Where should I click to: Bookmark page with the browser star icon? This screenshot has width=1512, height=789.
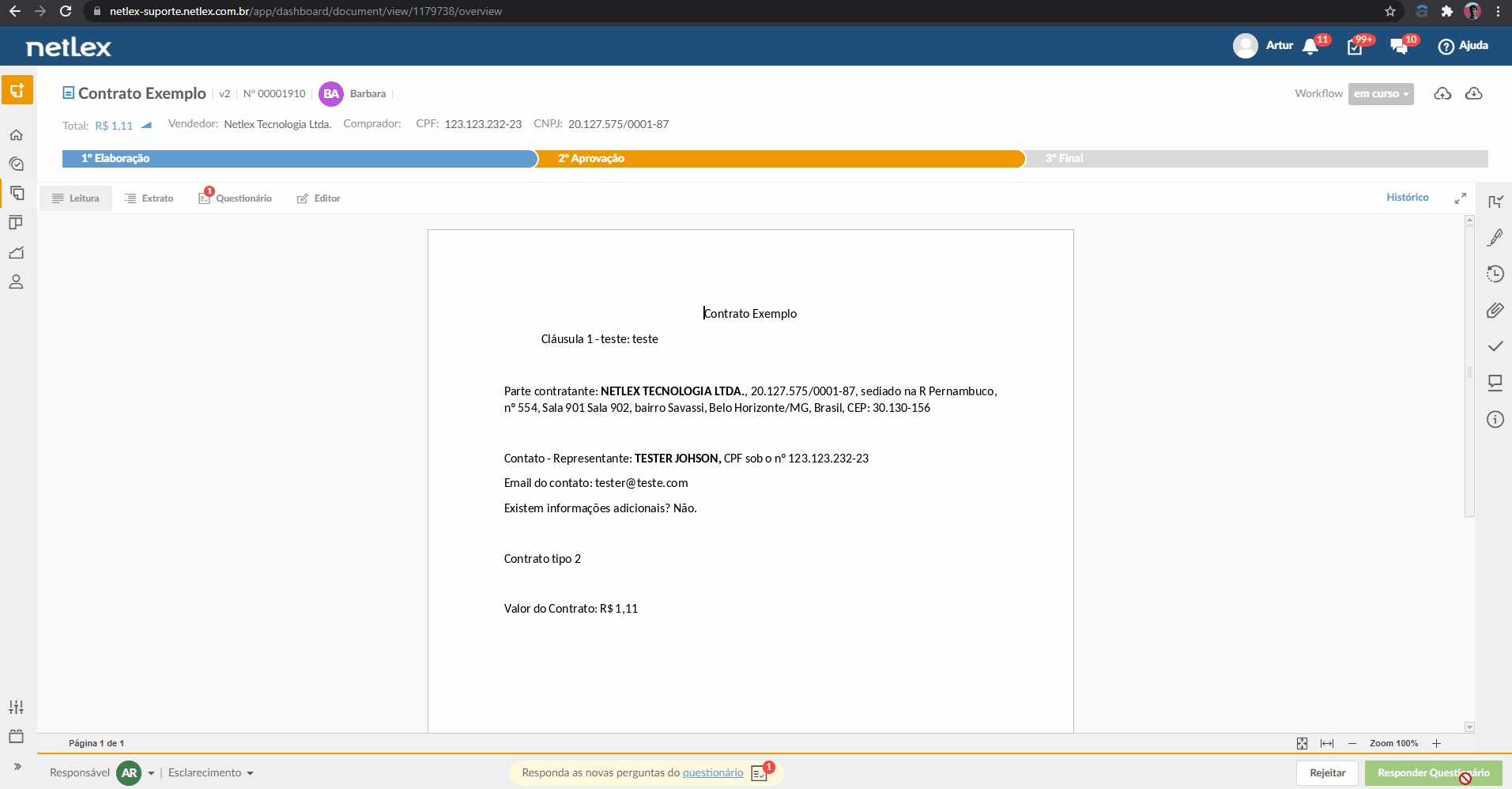point(1389,11)
